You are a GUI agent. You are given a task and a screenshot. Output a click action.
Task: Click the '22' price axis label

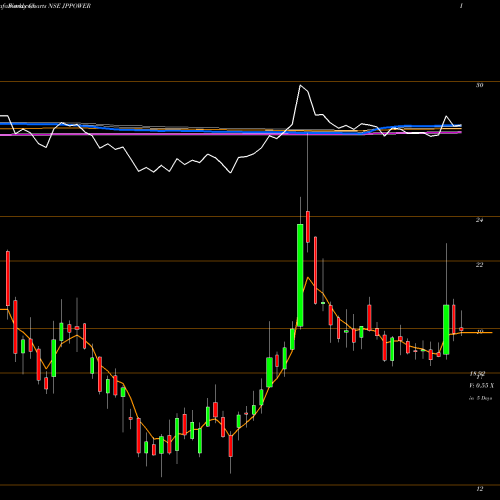pyautogui.click(x=479, y=265)
